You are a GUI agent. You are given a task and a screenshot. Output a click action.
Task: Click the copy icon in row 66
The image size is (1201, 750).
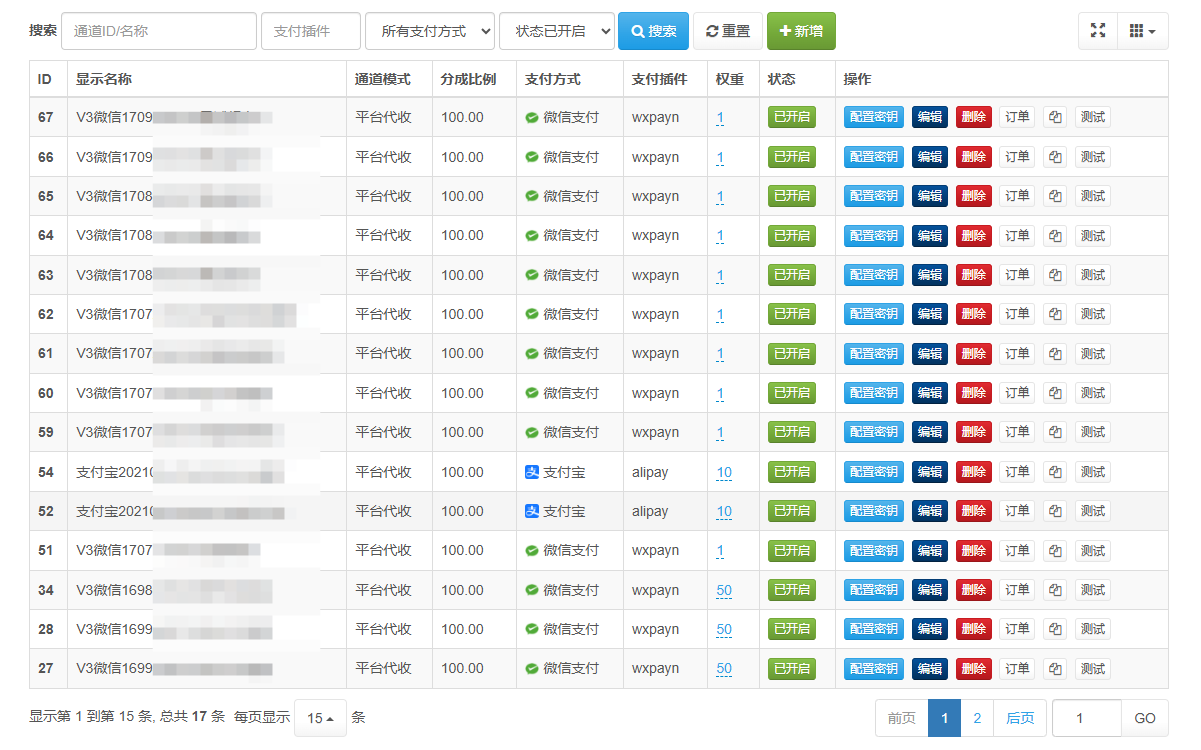pyautogui.click(x=1055, y=157)
